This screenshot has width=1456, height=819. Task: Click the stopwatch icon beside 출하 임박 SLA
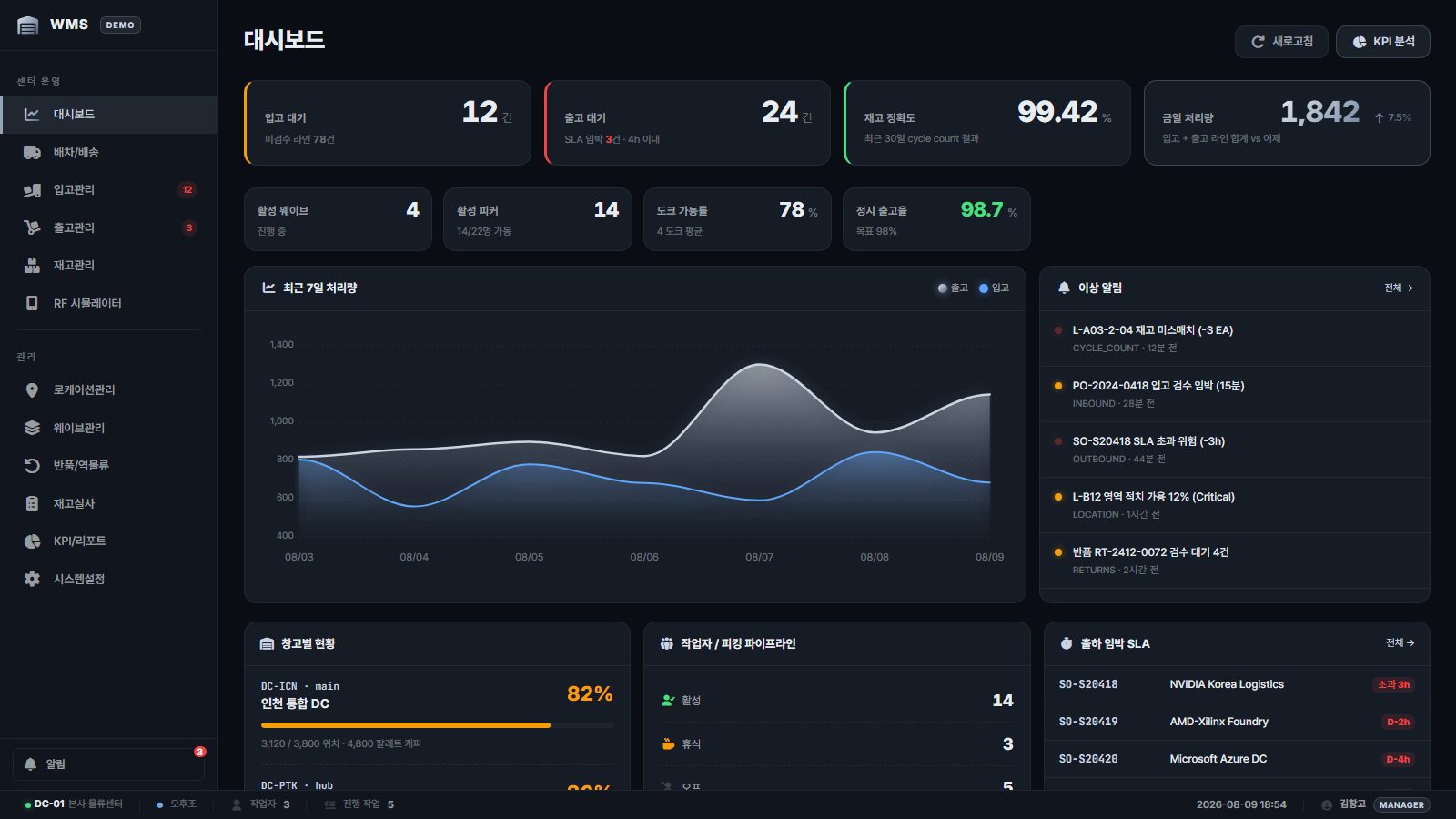tap(1067, 643)
